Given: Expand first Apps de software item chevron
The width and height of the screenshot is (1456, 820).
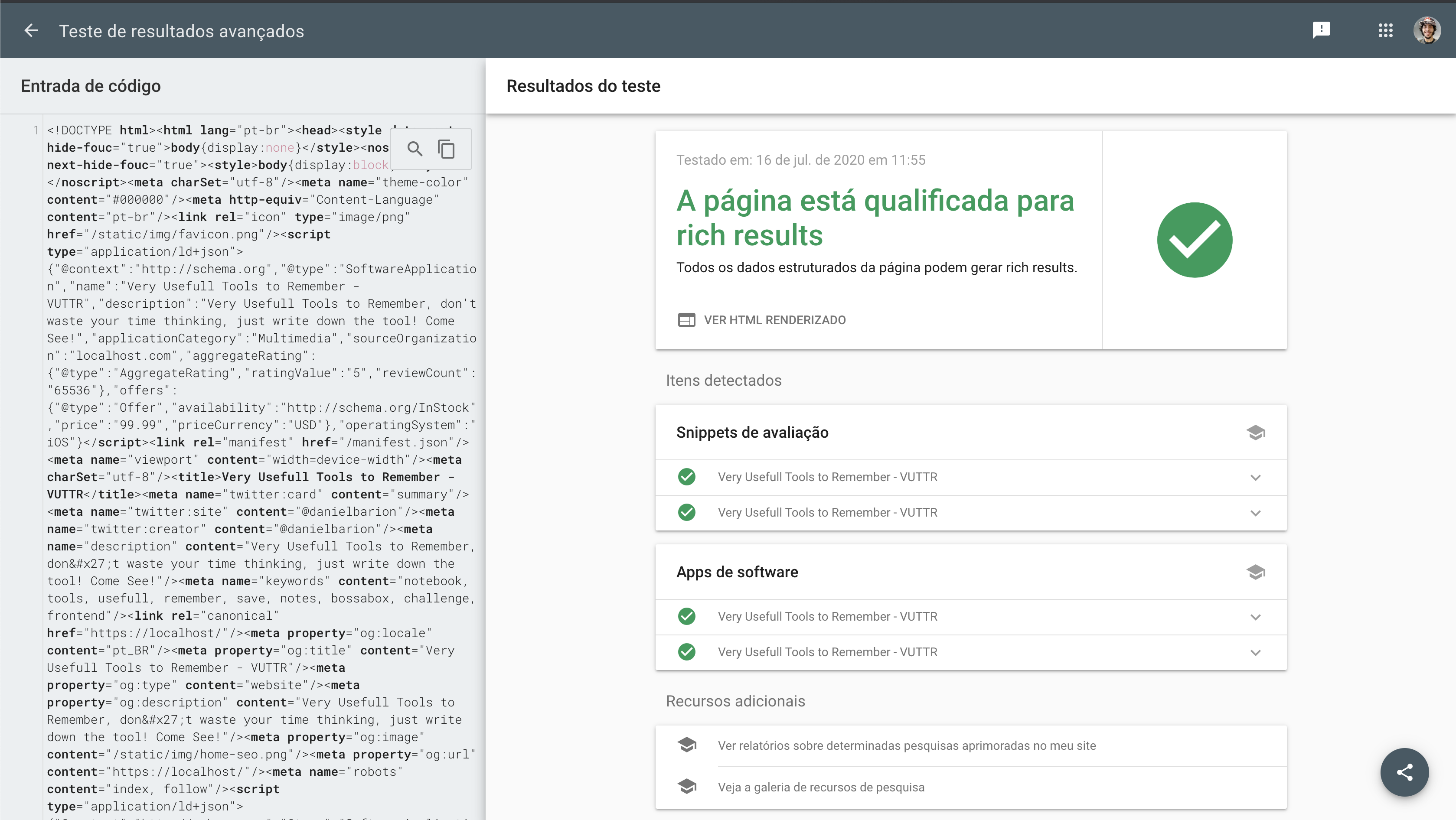Looking at the screenshot, I should coord(1255,617).
